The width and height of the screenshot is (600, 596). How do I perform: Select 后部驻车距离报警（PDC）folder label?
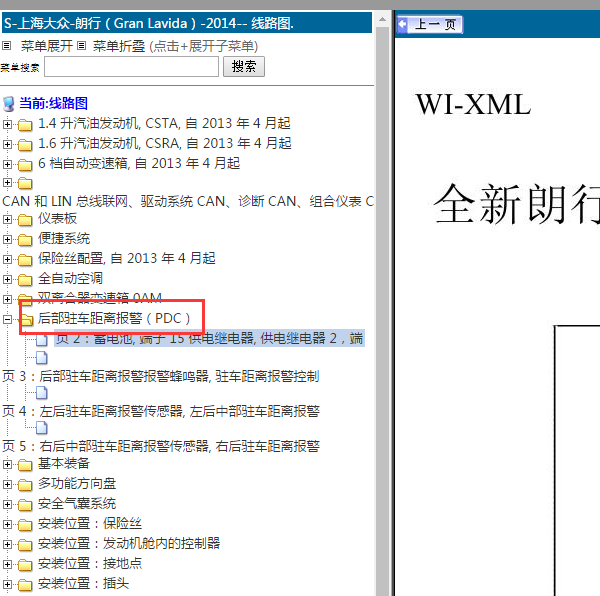click(114, 318)
